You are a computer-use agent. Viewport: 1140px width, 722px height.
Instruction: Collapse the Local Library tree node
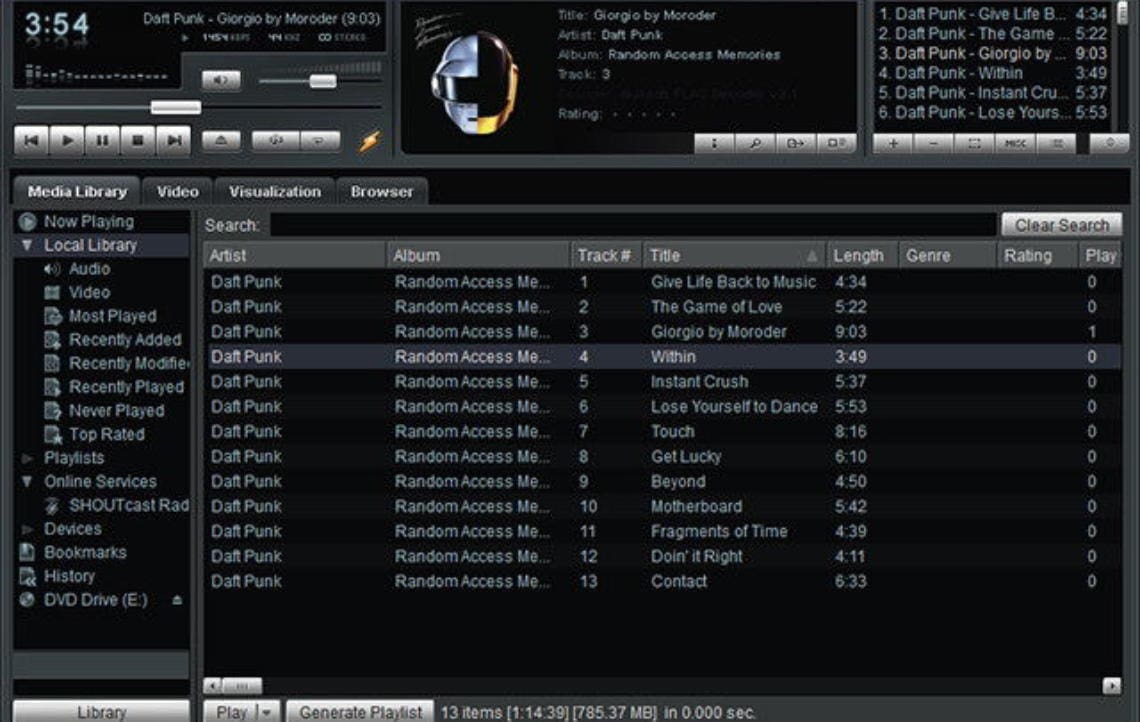pos(27,245)
